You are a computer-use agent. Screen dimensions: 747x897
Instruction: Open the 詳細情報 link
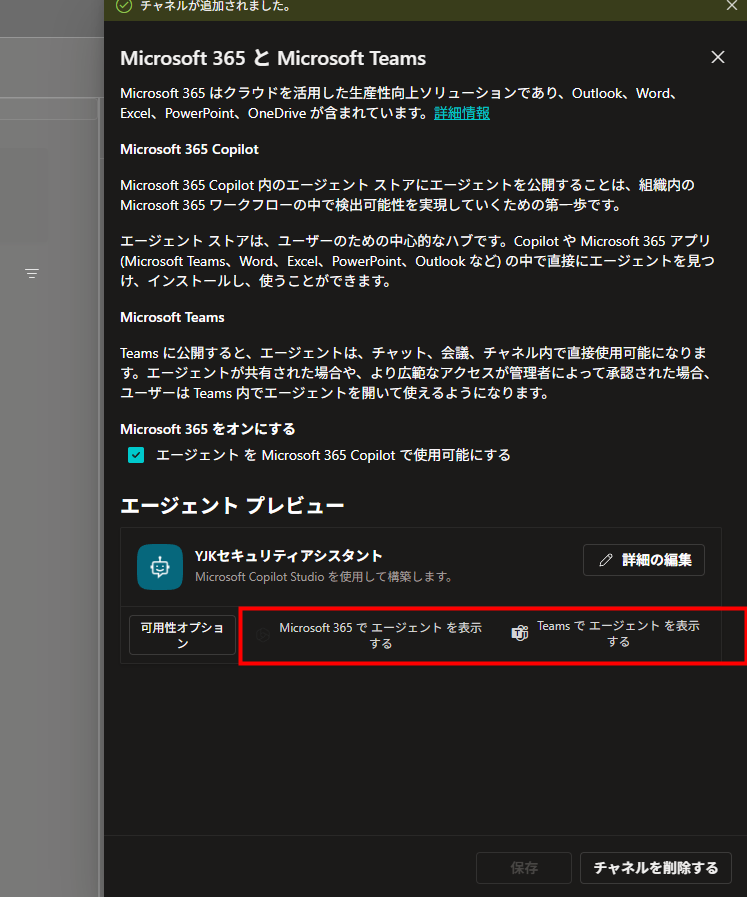(462, 113)
